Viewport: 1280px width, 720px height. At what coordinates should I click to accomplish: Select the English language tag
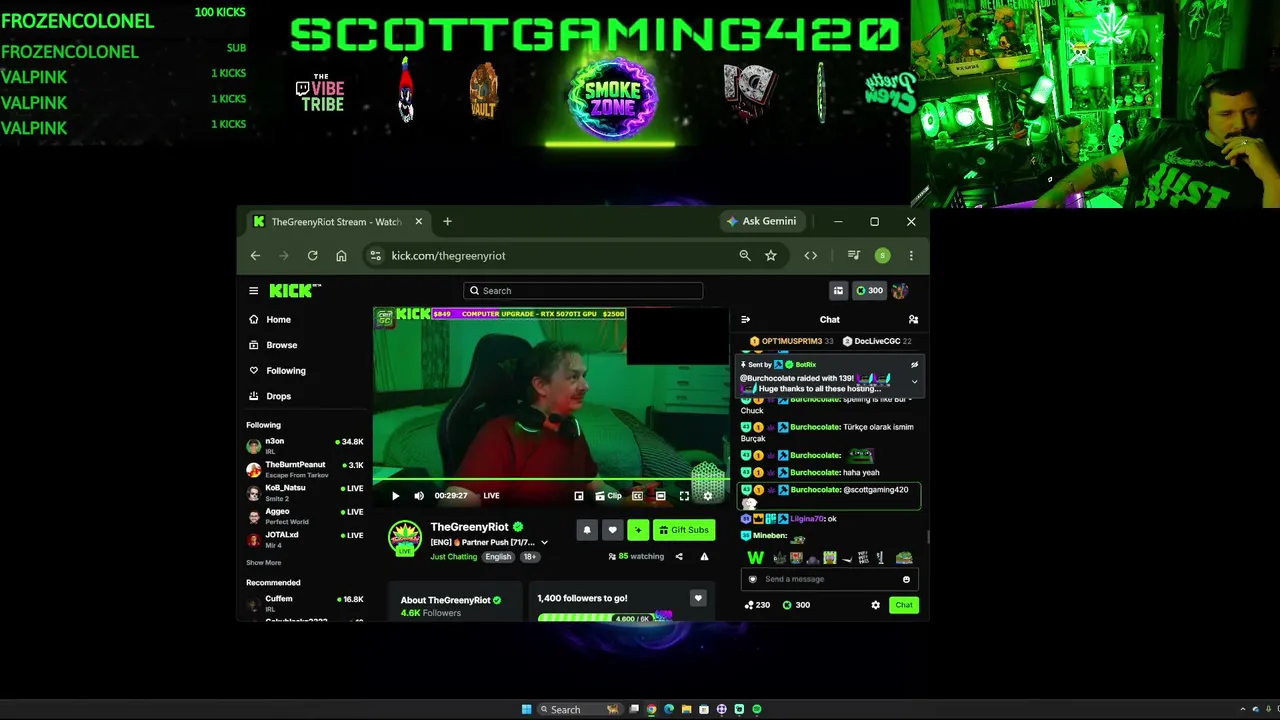[498, 557]
